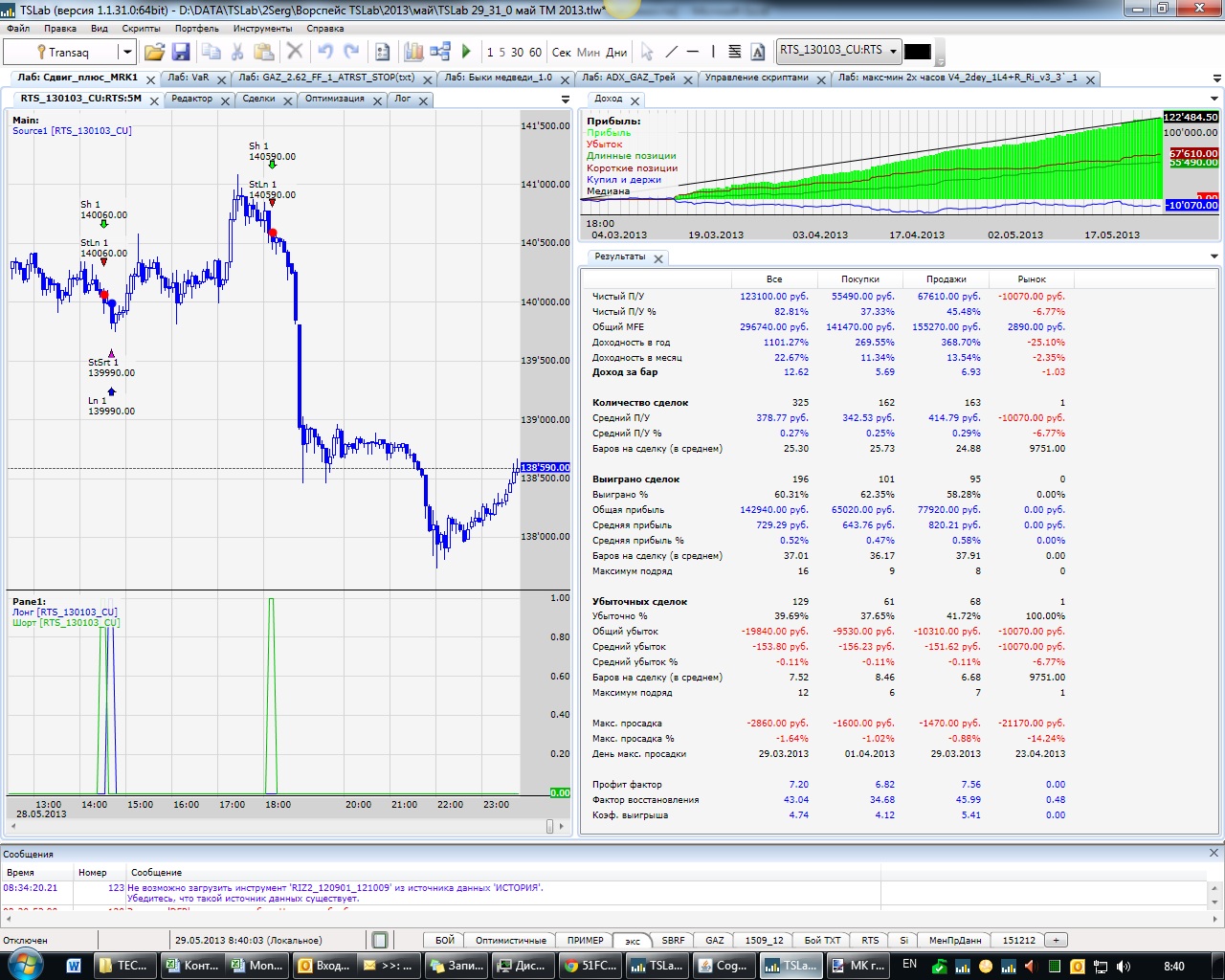The height and width of the screenshot is (980, 1225).
Task: Select the mouse pointer cursor tool
Action: [x=647, y=52]
